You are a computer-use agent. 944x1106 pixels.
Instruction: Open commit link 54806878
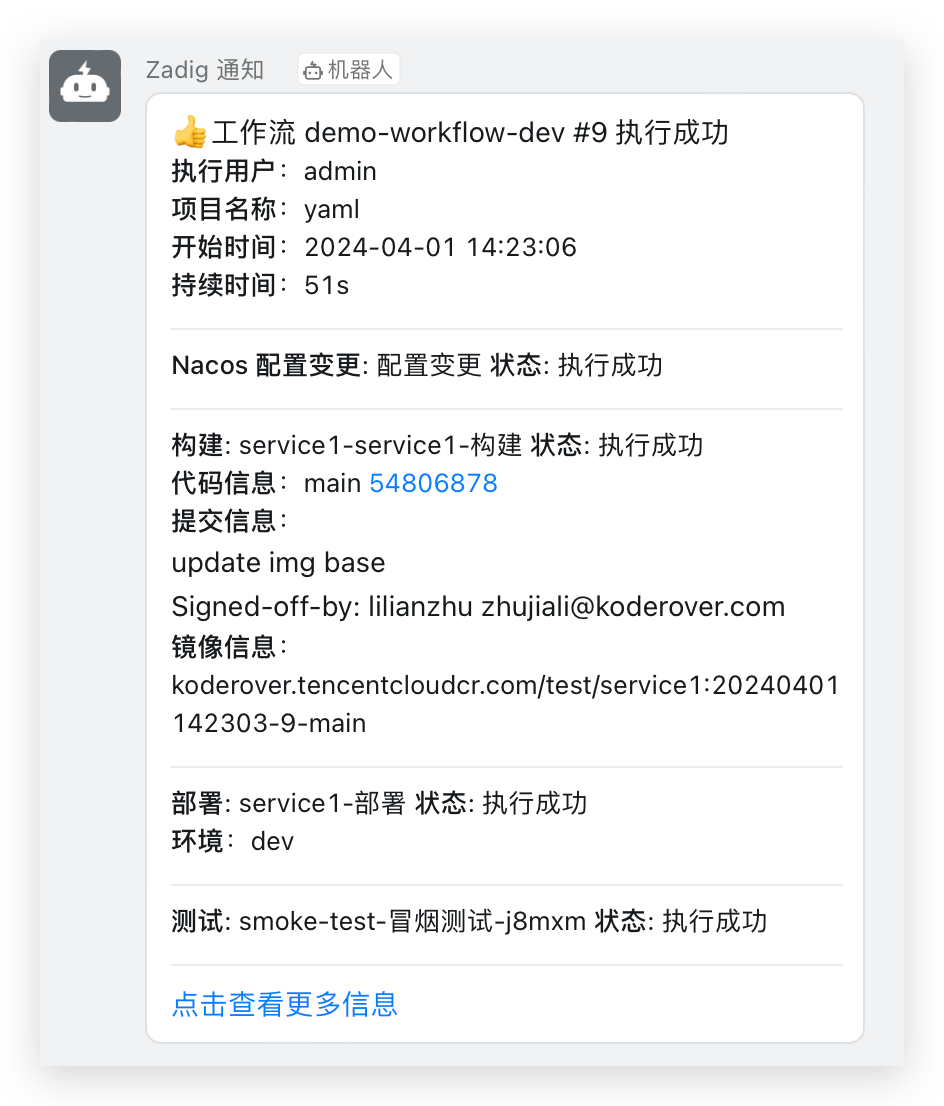[433, 483]
